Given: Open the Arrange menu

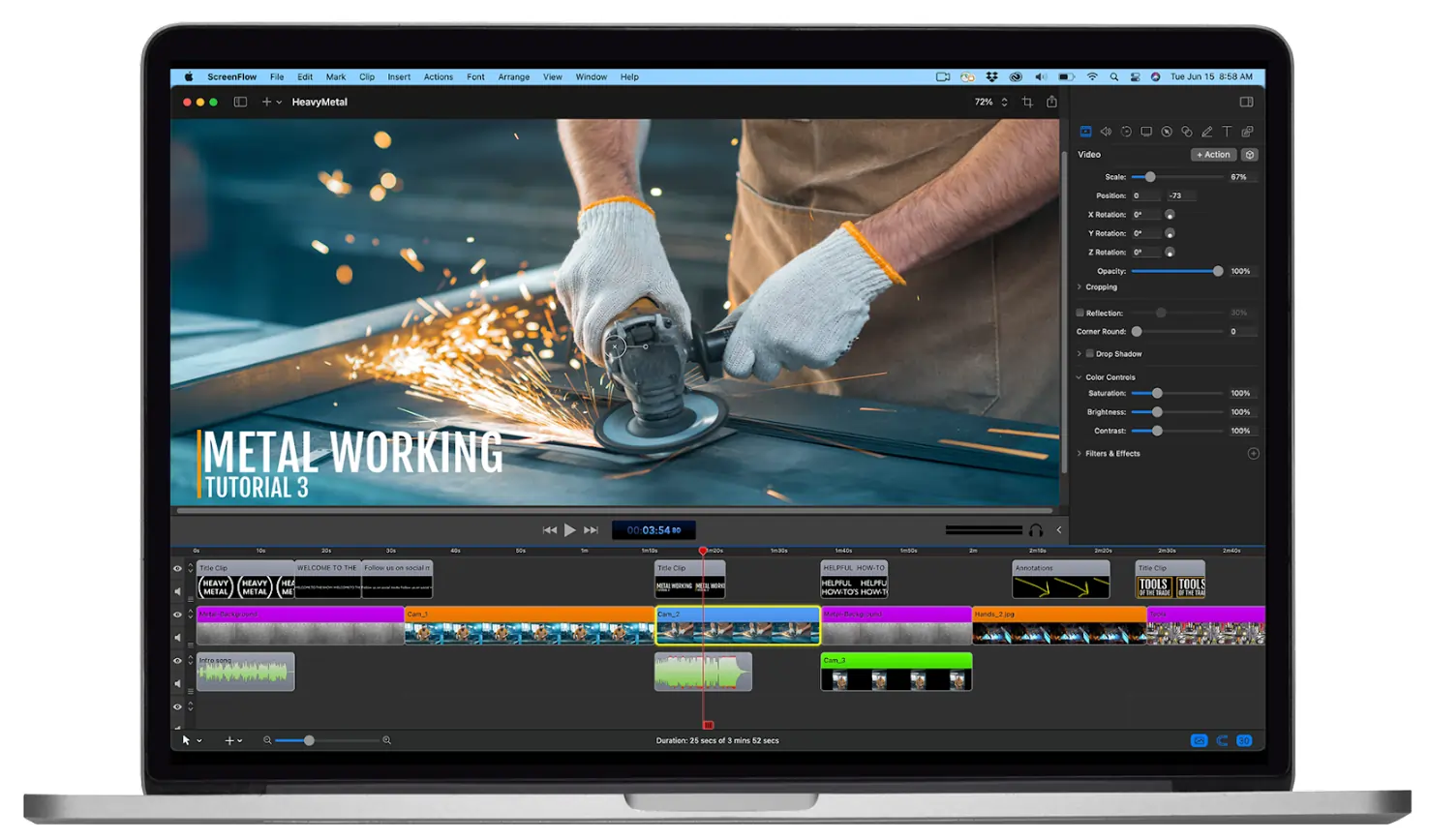Looking at the screenshot, I should (514, 76).
